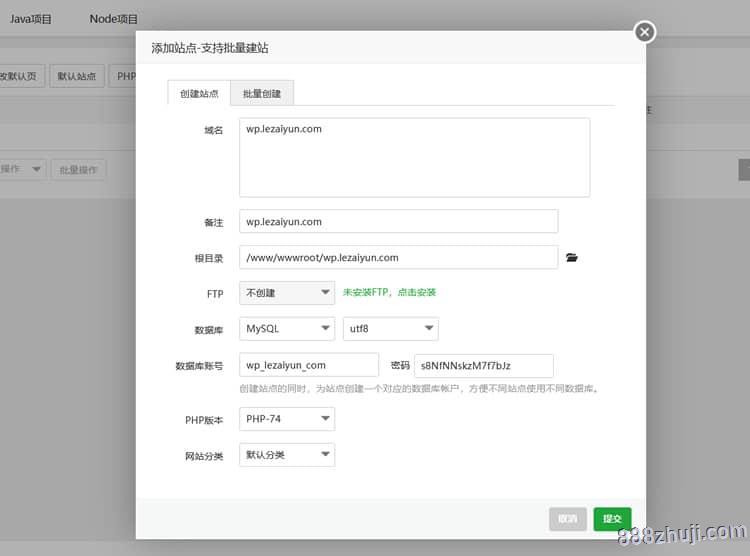Click the 根目录 path input field

click(x=398, y=258)
